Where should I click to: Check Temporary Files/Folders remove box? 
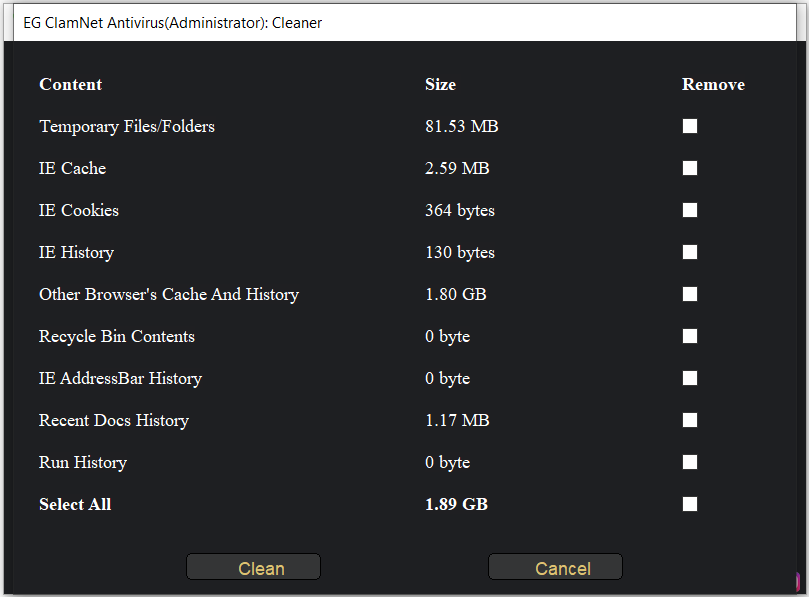(690, 126)
